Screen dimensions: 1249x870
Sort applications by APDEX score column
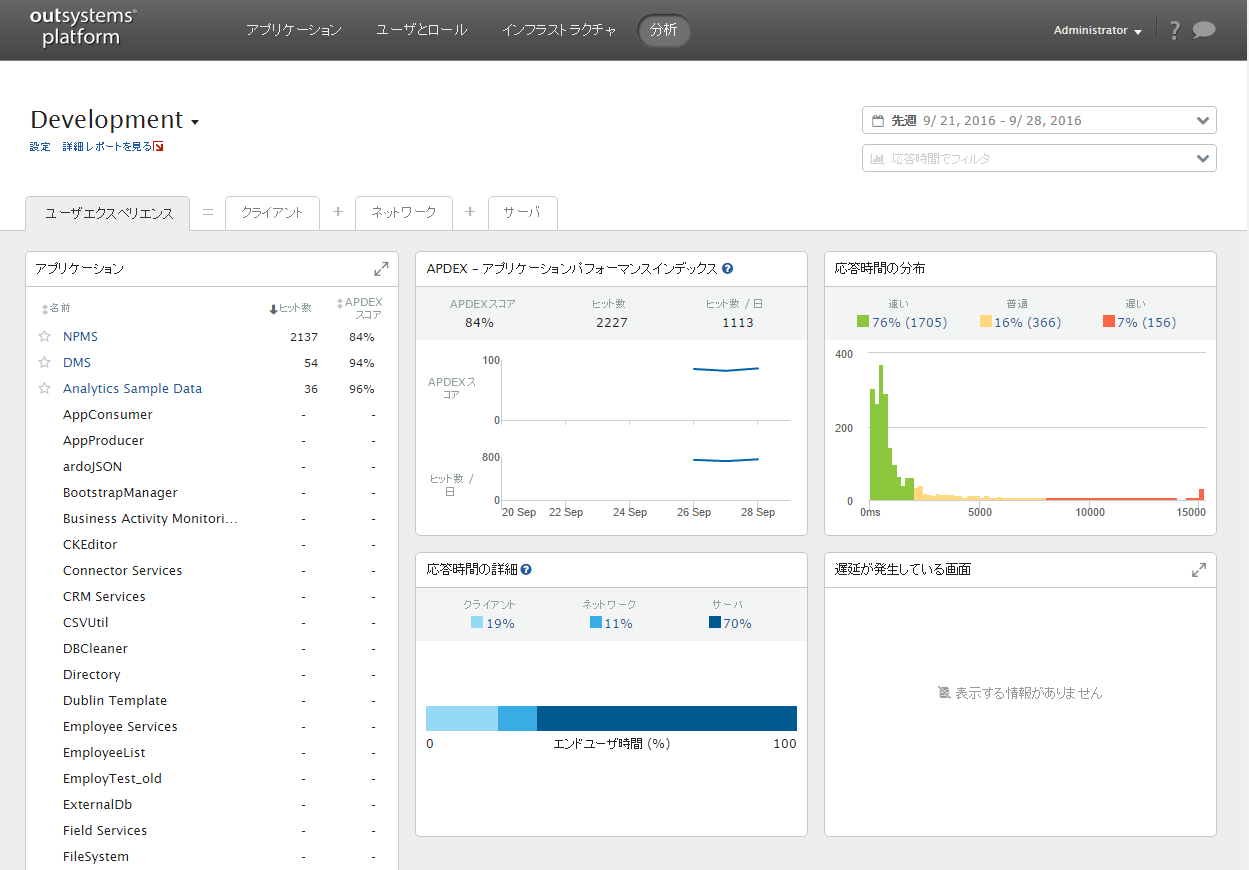pos(360,308)
